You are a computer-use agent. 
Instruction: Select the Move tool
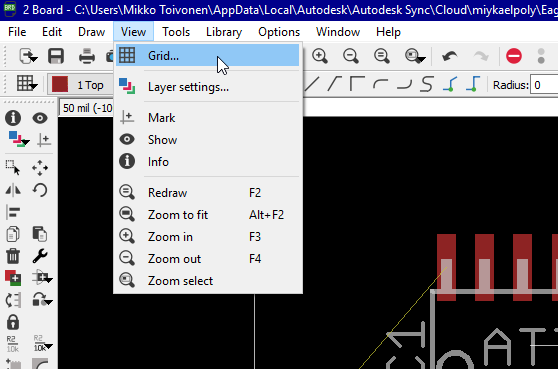(40, 168)
